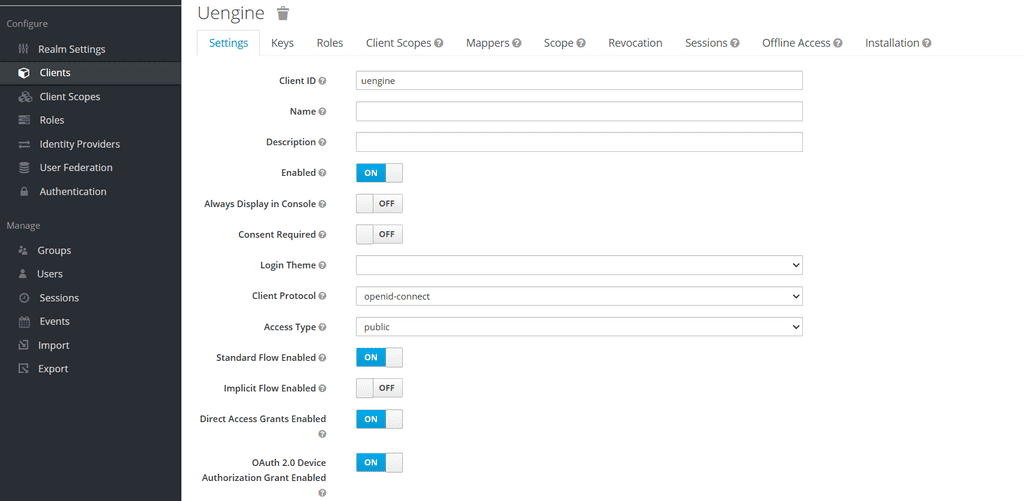The image size is (1024, 501).
Task: Turn on Consent Required toggle
Action: point(379,234)
